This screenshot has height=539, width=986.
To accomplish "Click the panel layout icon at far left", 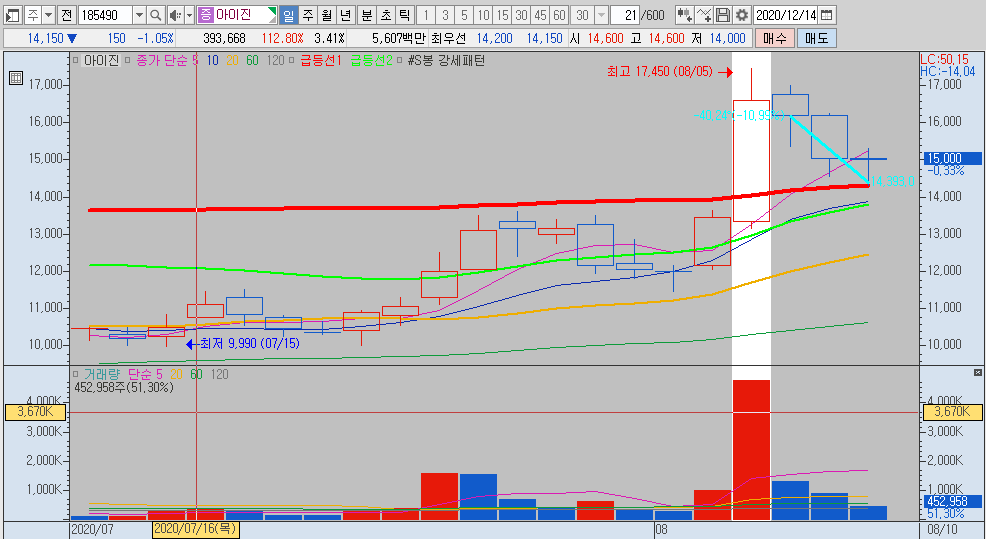I will click(13, 15).
